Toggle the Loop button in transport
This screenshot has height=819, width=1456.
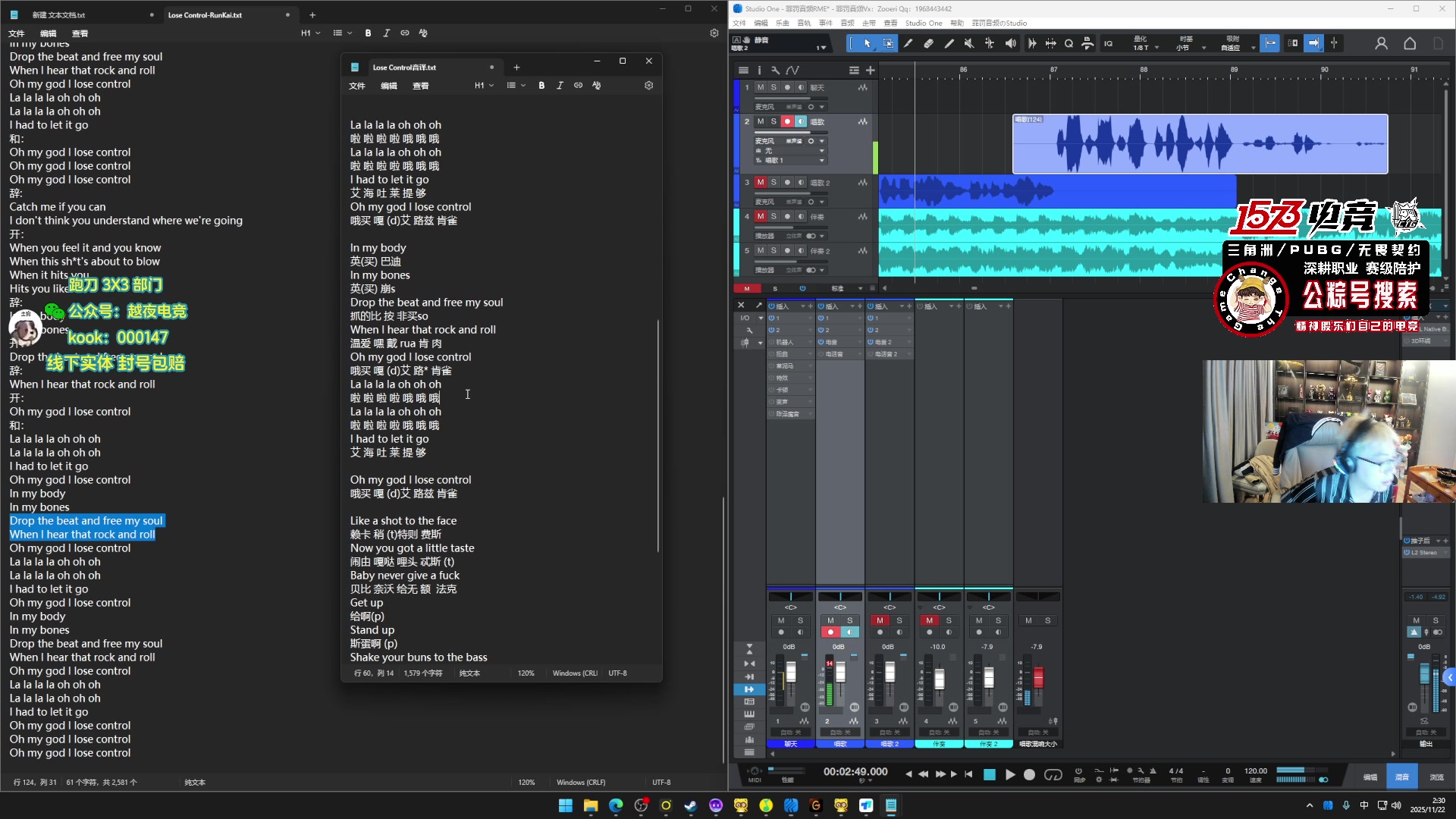(1053, 775)
